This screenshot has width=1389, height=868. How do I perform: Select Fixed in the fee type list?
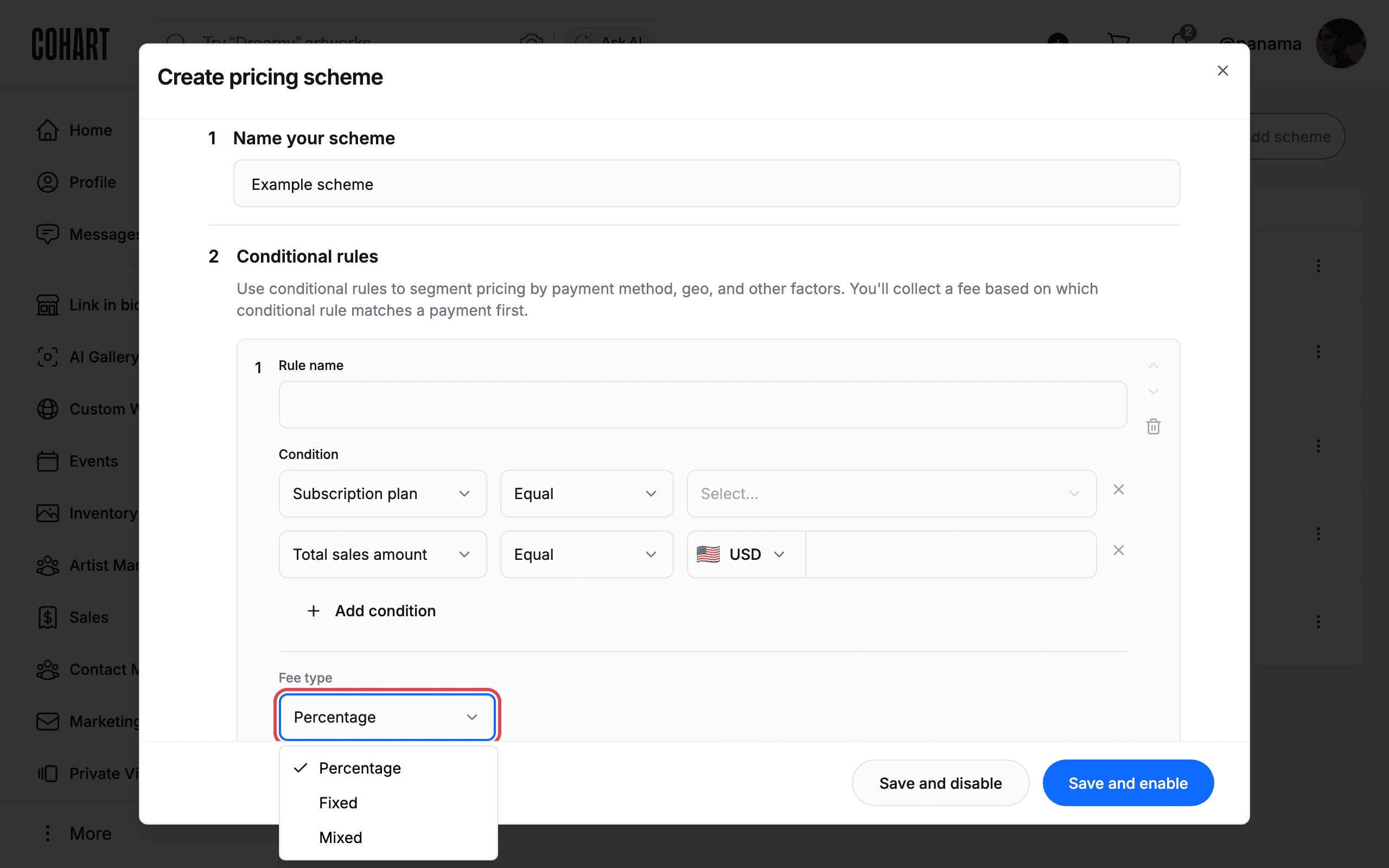click(388, 802)
